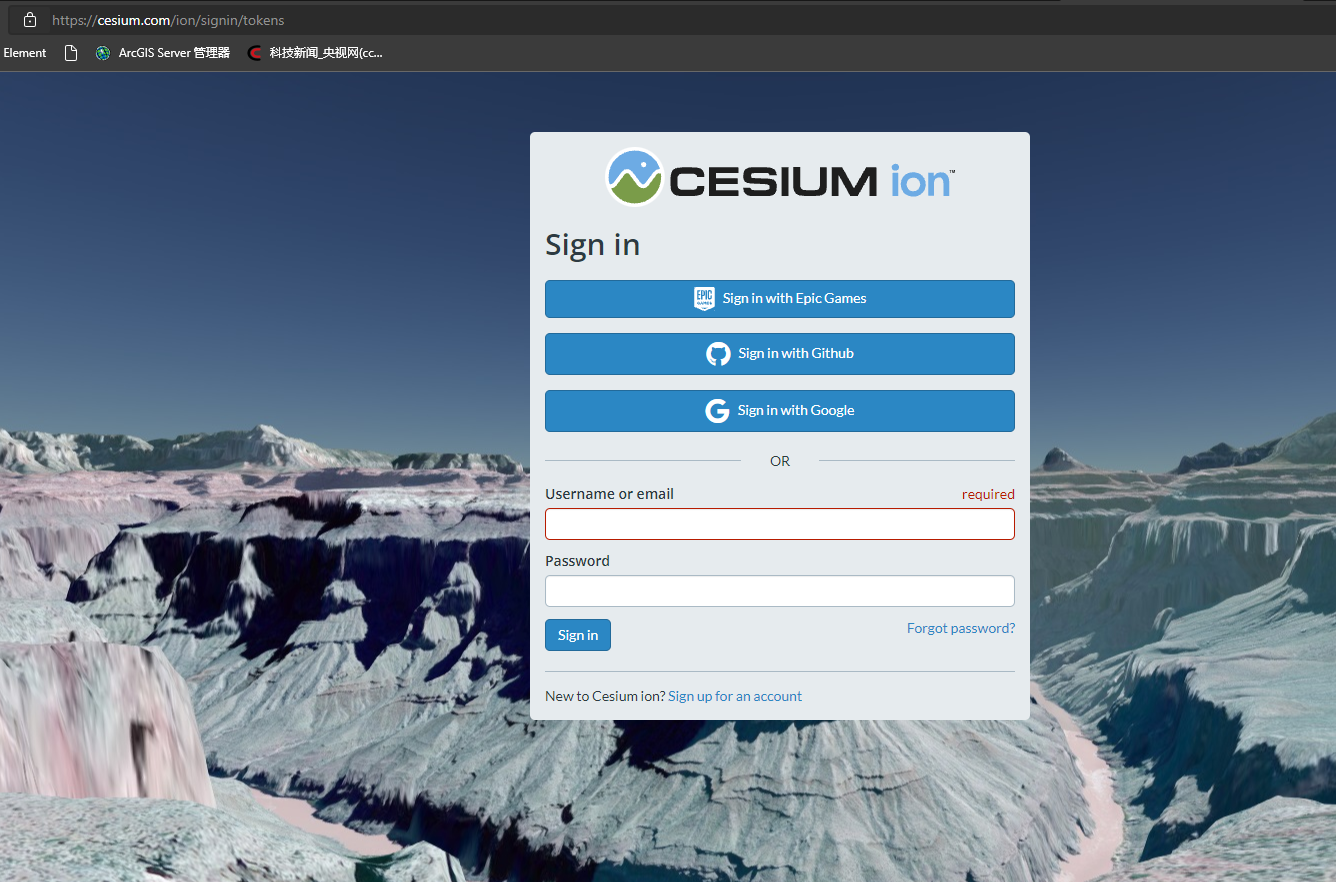Viewport: 1336px width, 882px height.
Task: Click the Github logo icon
Action: (718, 353)
